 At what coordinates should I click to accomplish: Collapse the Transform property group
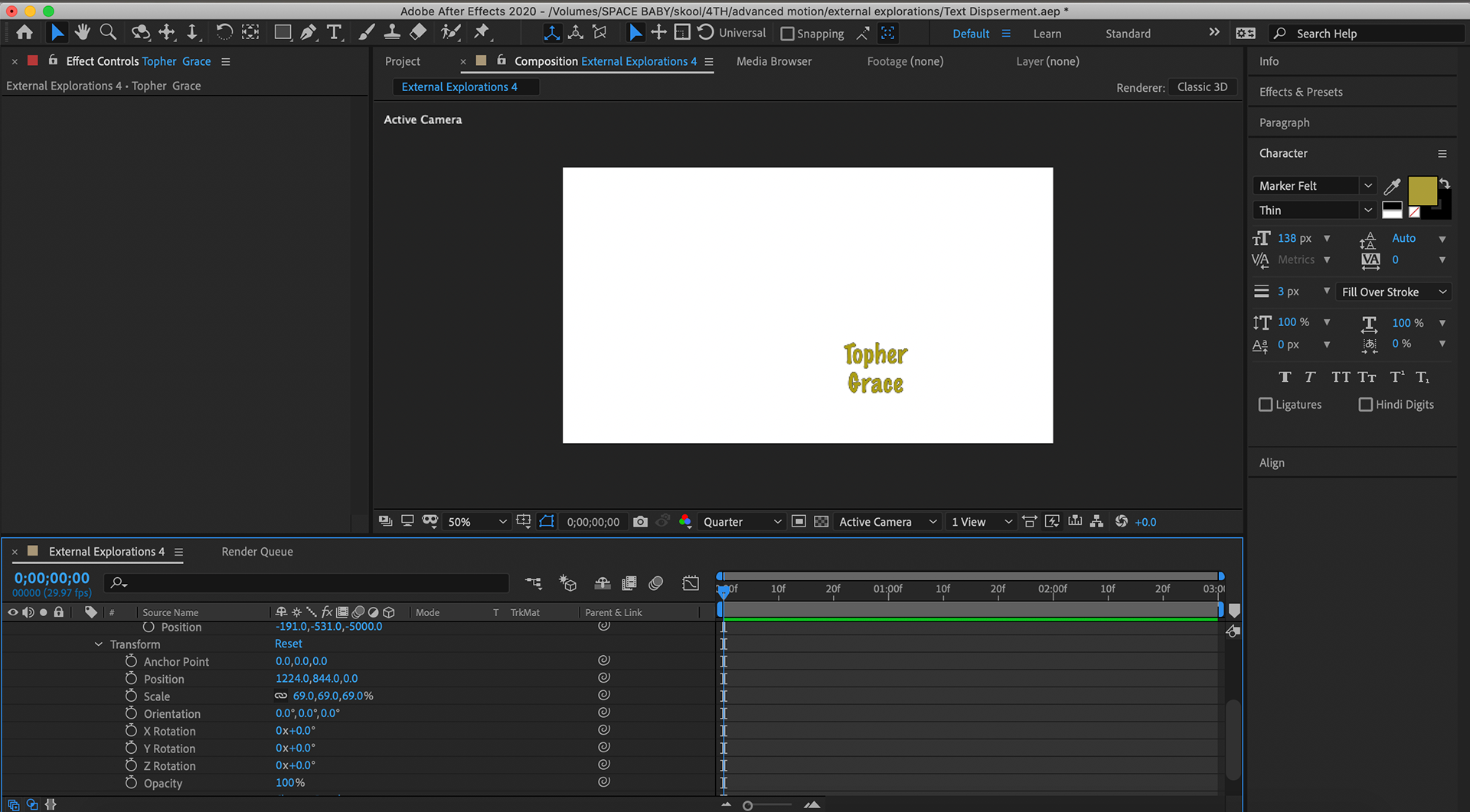99,644
